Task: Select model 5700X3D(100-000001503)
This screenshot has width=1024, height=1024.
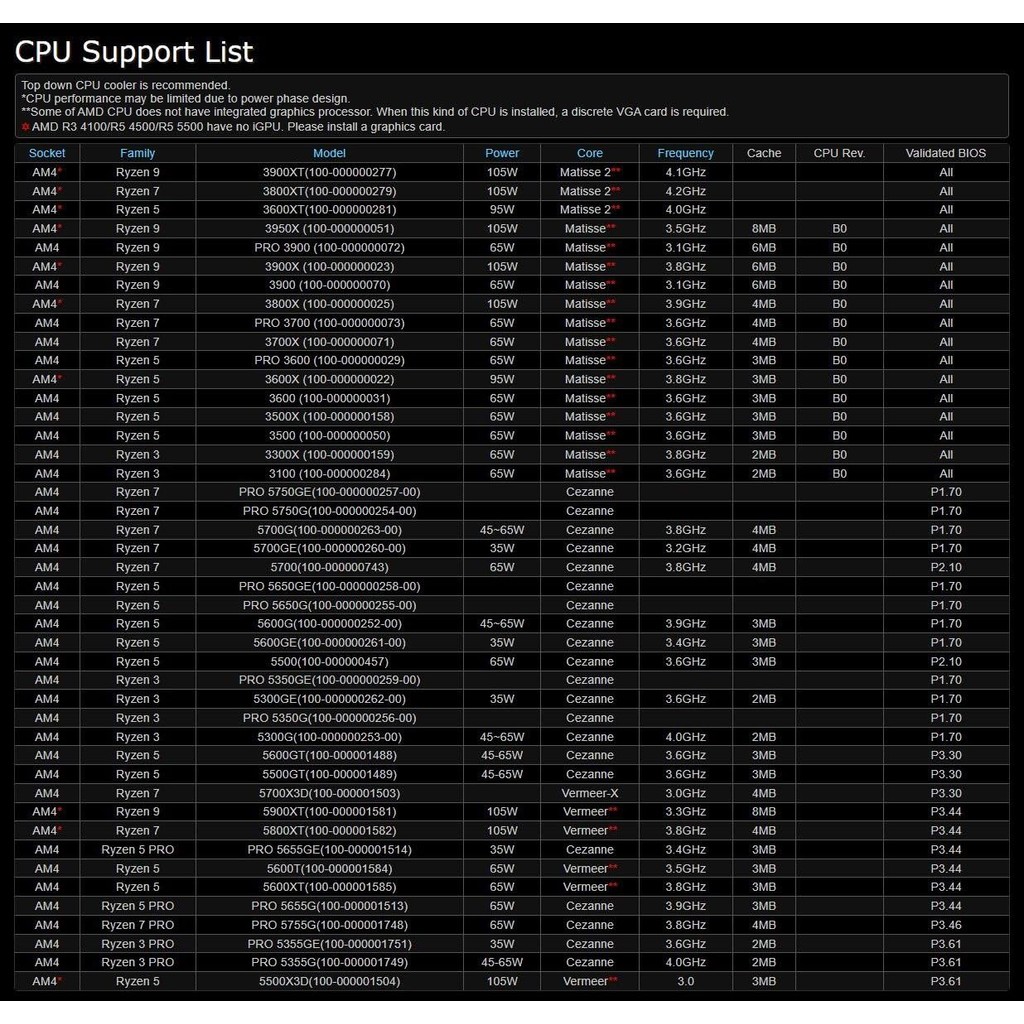Action: tap(329, 793)
